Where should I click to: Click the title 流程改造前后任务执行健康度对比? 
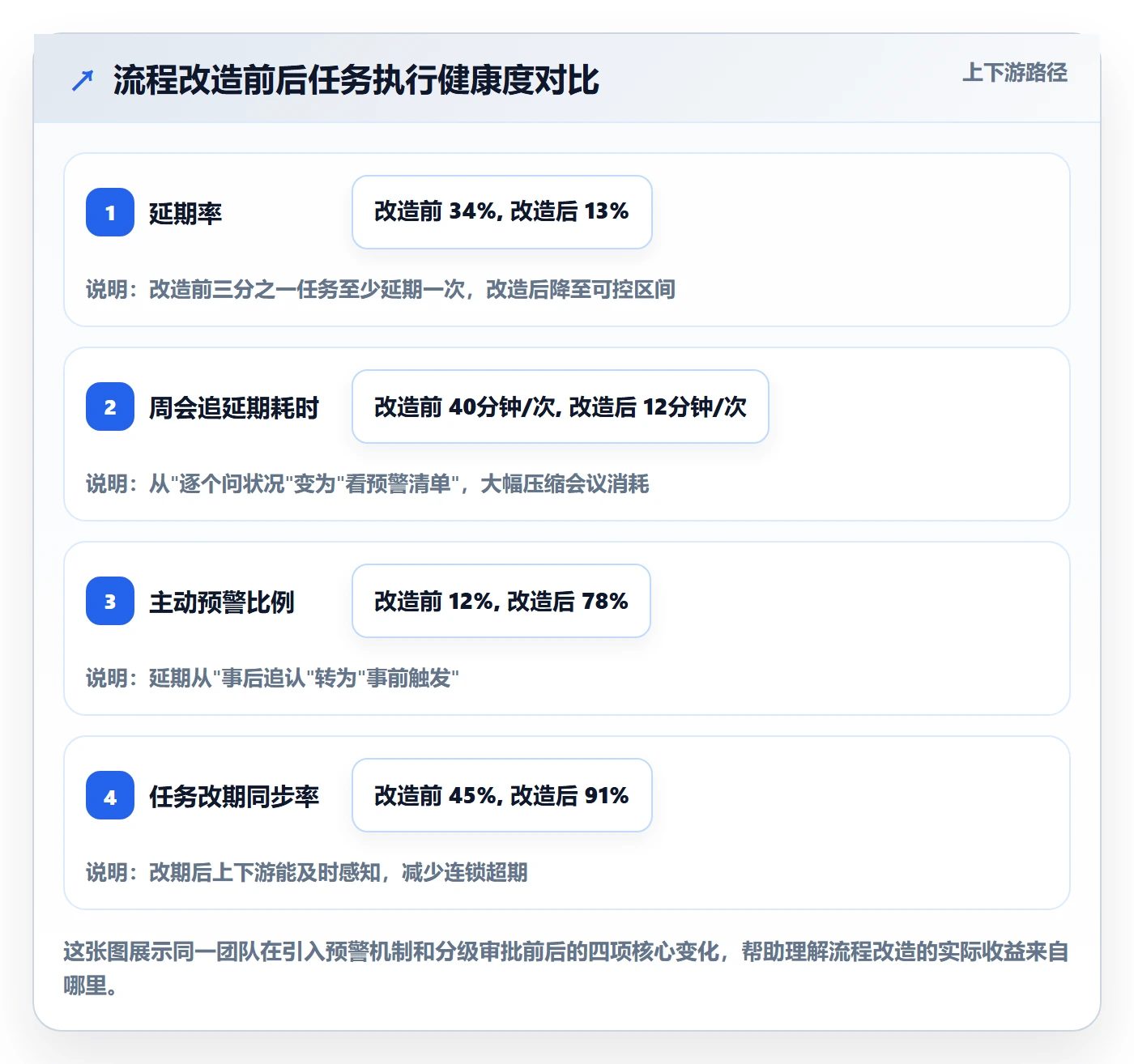pyautogui.click(x=356, y=80)
